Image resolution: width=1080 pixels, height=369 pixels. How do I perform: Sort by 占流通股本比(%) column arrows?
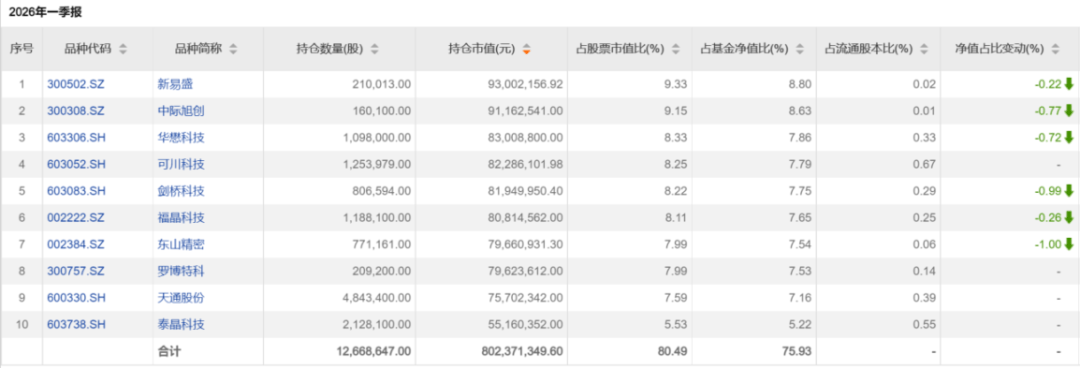point(925,49)
